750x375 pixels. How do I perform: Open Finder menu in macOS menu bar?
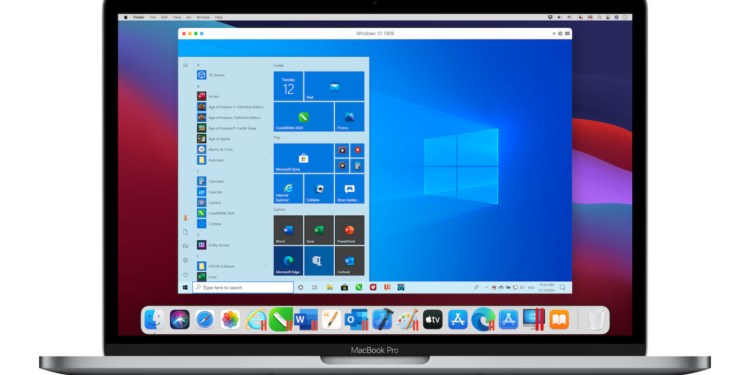pos(139,17)
